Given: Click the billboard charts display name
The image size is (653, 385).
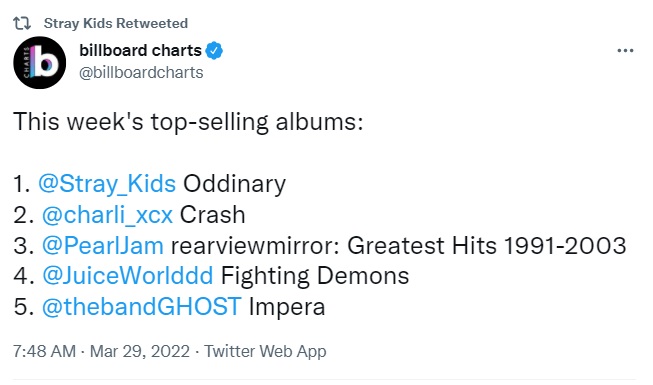Looking at the screenshot, I should pyautogui.click(x=140, y=50).
